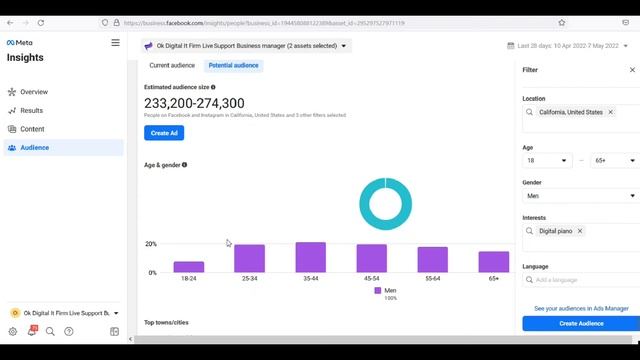Viewport: 640px width, 360px height.
Task: Switch to Potential audience tab
Action: (233, 65)
